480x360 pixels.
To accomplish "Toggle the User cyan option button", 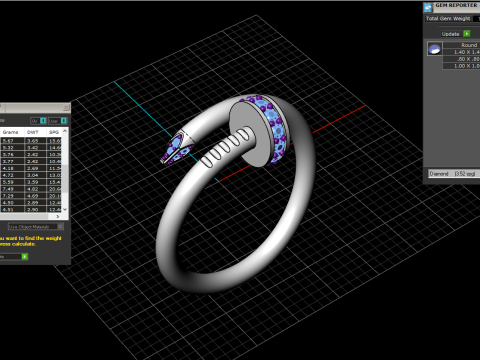I will pyautogui.click(x=64, y=121).
